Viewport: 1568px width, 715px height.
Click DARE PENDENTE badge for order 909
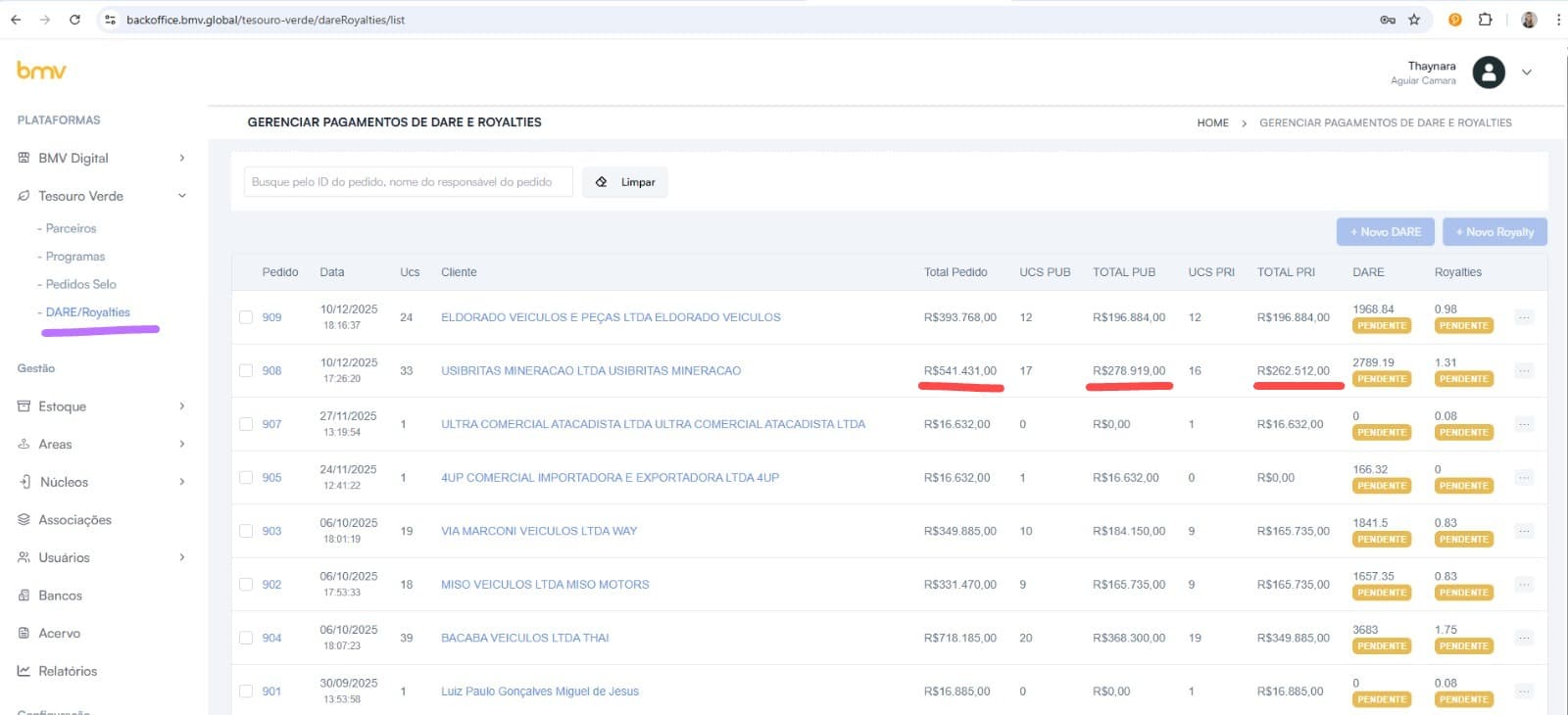[1382, 326]
